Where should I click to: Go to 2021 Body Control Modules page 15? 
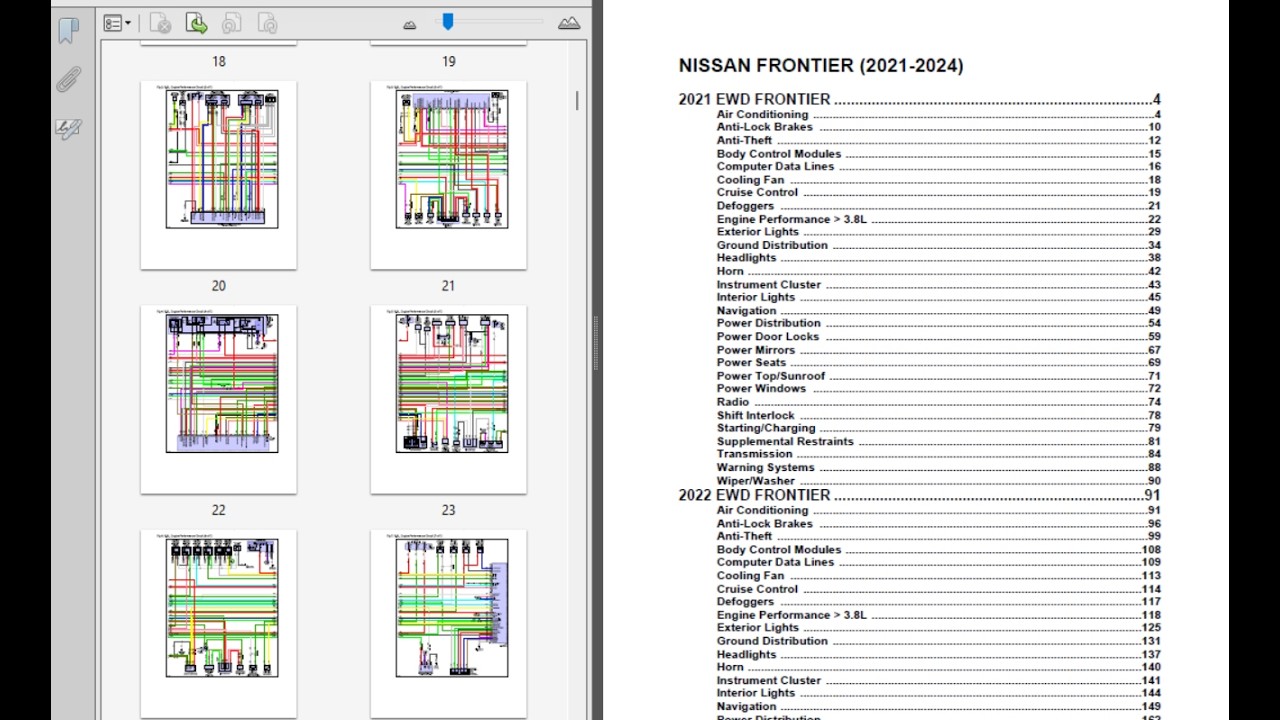(x=938, y=154)
